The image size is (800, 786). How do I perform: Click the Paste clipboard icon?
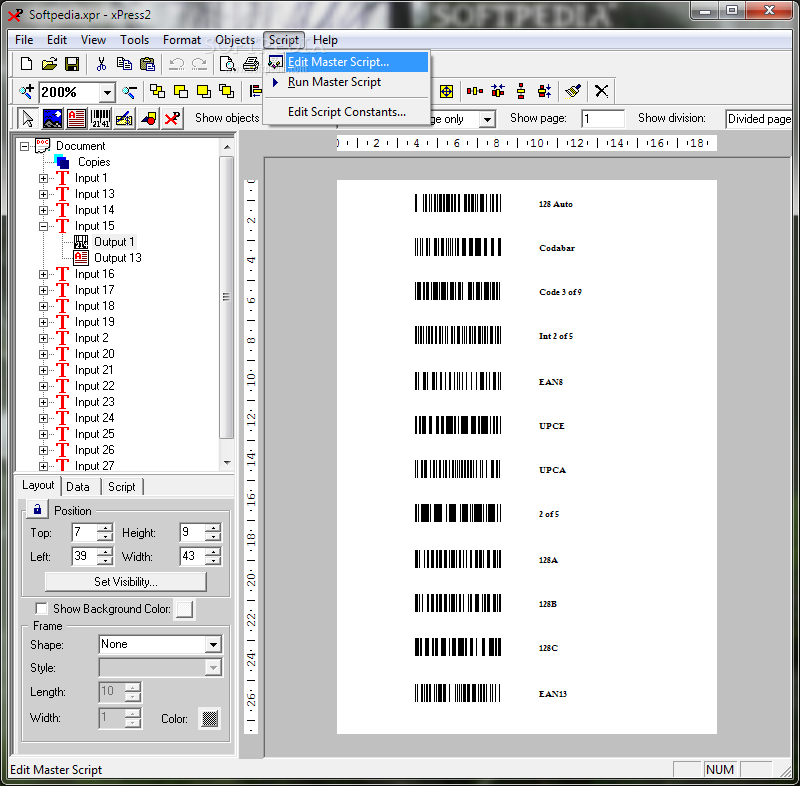[147, 64]
